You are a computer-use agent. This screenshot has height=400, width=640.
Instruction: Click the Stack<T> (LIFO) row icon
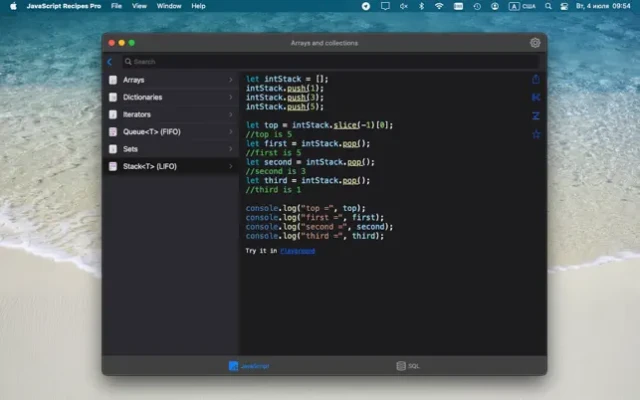click(x=113, y=166)
